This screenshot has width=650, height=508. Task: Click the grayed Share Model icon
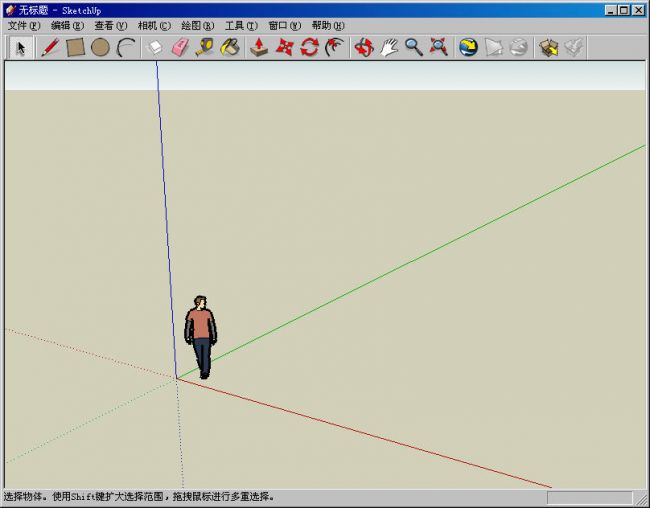[x=574, y=47]
